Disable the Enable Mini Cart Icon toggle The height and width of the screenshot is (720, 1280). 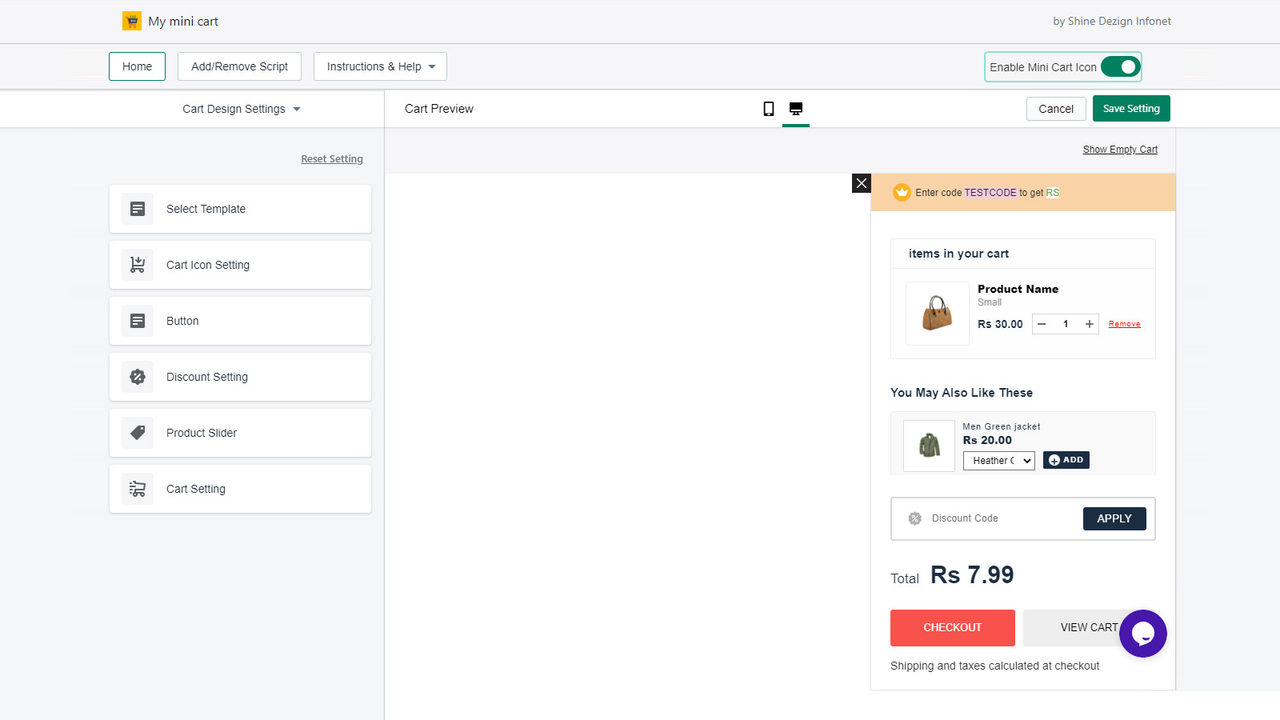coord(1121,66)
